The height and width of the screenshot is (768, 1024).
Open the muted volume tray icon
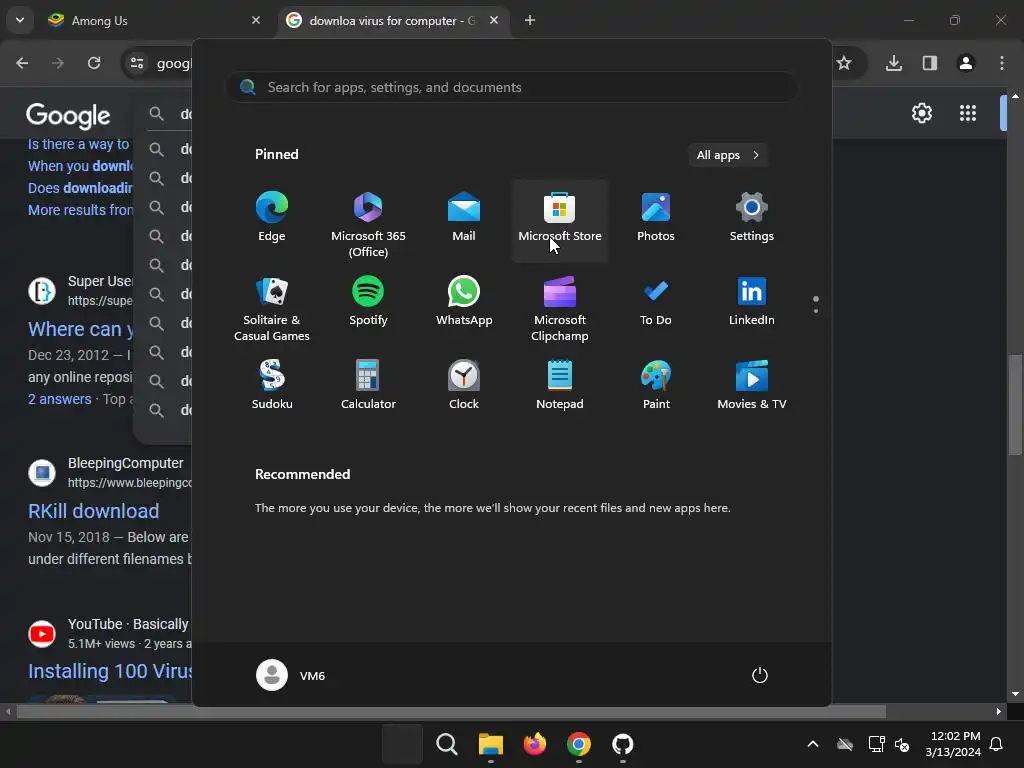pyautogui.click(x=902, y=744)
